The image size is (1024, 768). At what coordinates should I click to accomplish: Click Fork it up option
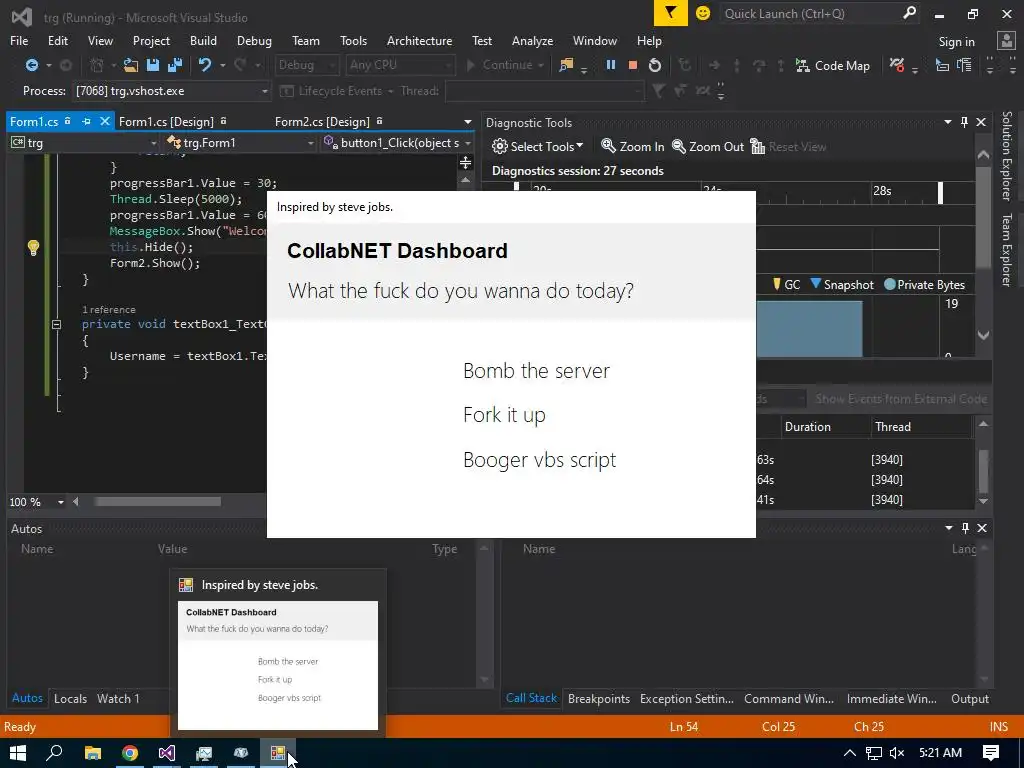504,415
